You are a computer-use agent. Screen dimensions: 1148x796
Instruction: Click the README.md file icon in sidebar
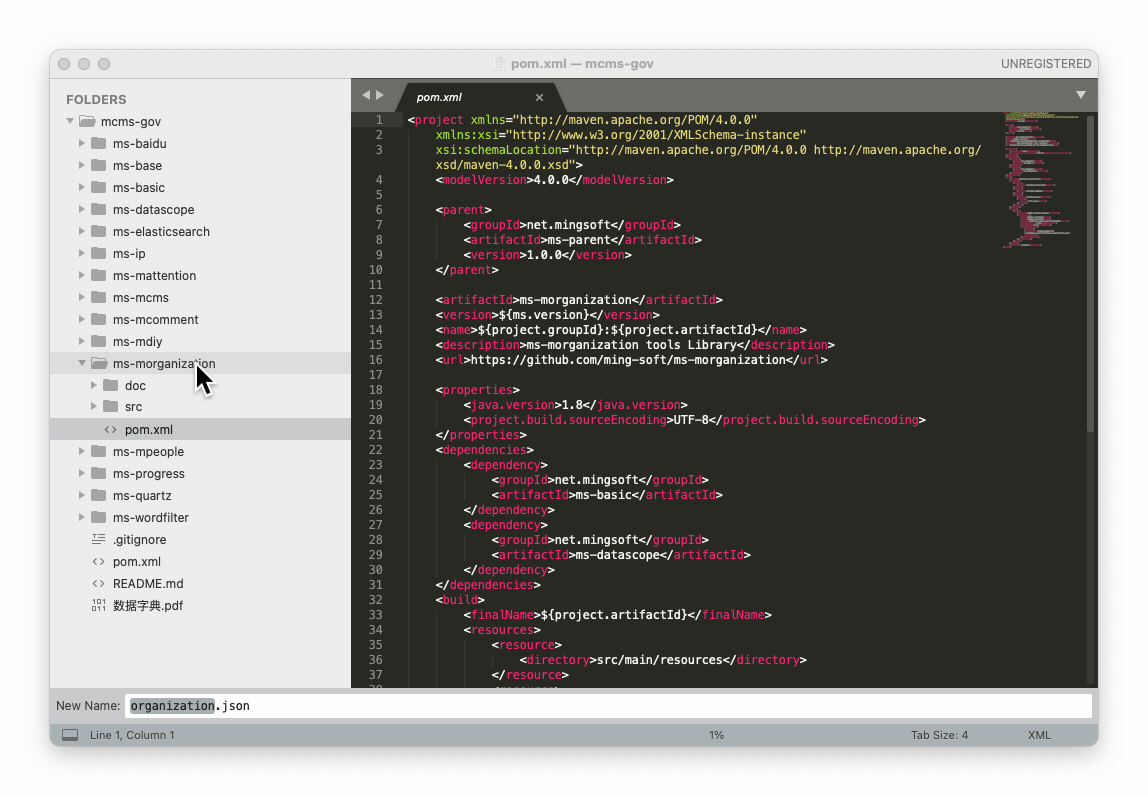[x=98, y=584]
